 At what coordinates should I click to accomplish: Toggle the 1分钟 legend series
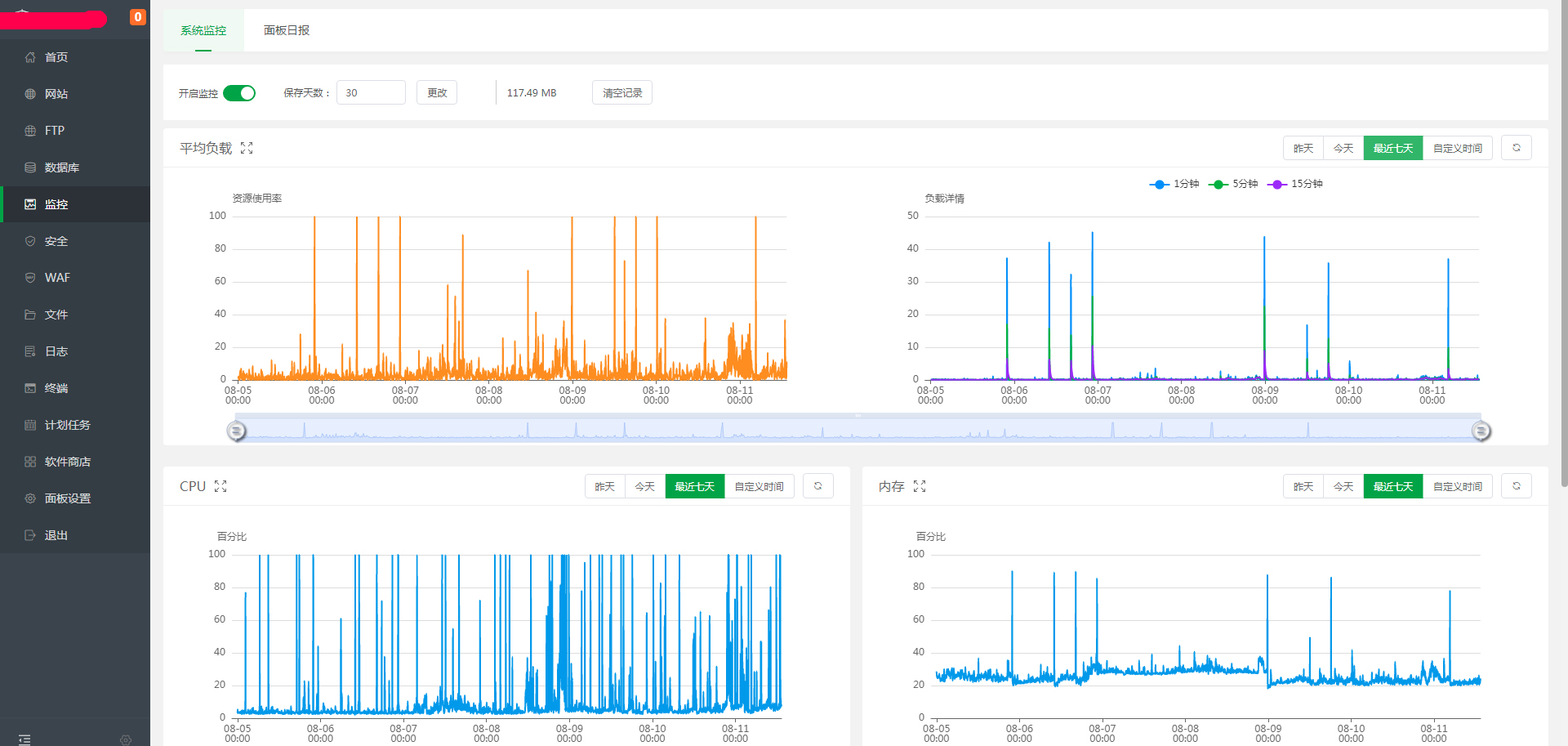(x=1174, y=184)
